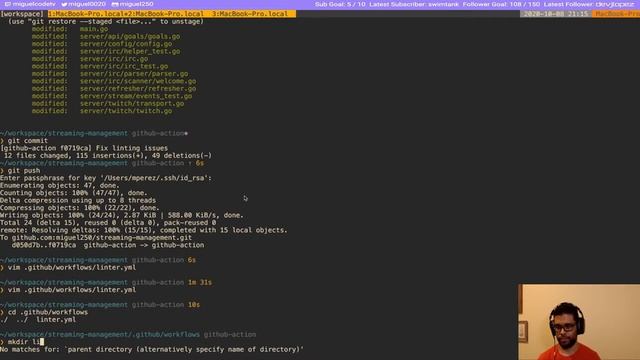The width and height of the screenshot is (640, 360).
Task: Click the GitHub icon beside miguel250
Action: click(115, 4)
